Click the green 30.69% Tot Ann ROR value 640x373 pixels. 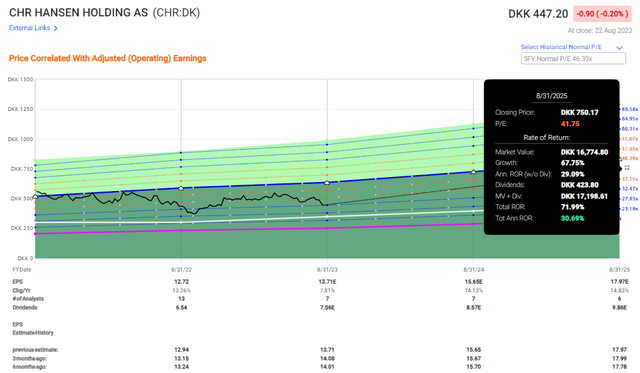[x=573, y=218]
